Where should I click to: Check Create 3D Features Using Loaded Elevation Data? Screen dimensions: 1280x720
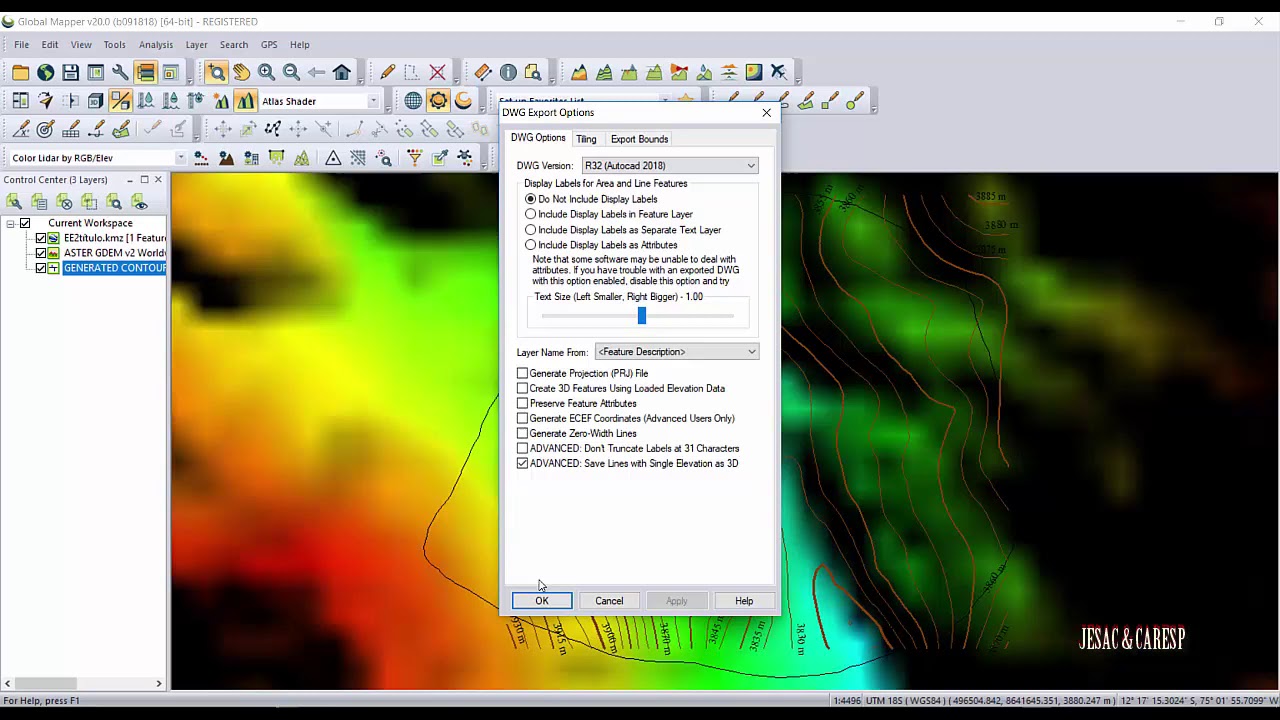[x=522, y=389]
